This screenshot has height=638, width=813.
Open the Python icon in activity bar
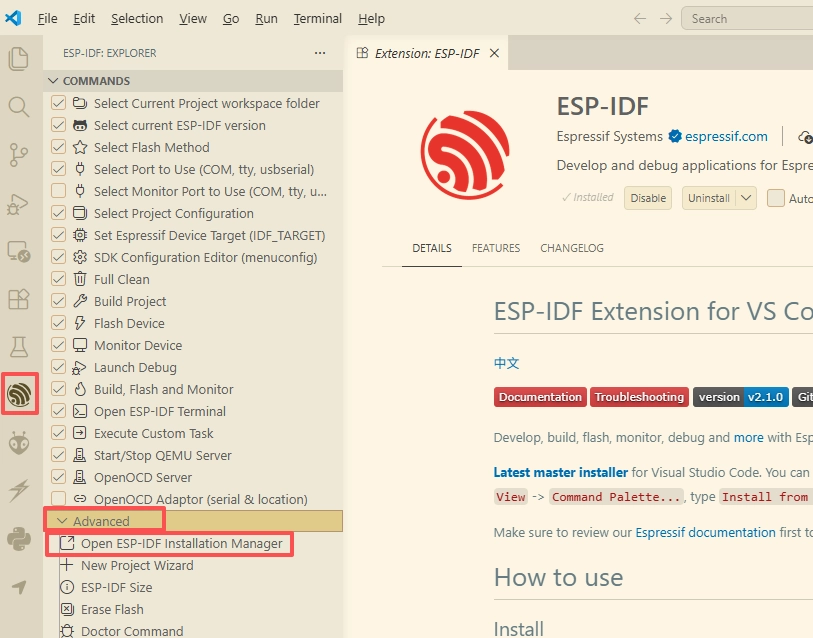pyautogui.click(x=19, y=539)
